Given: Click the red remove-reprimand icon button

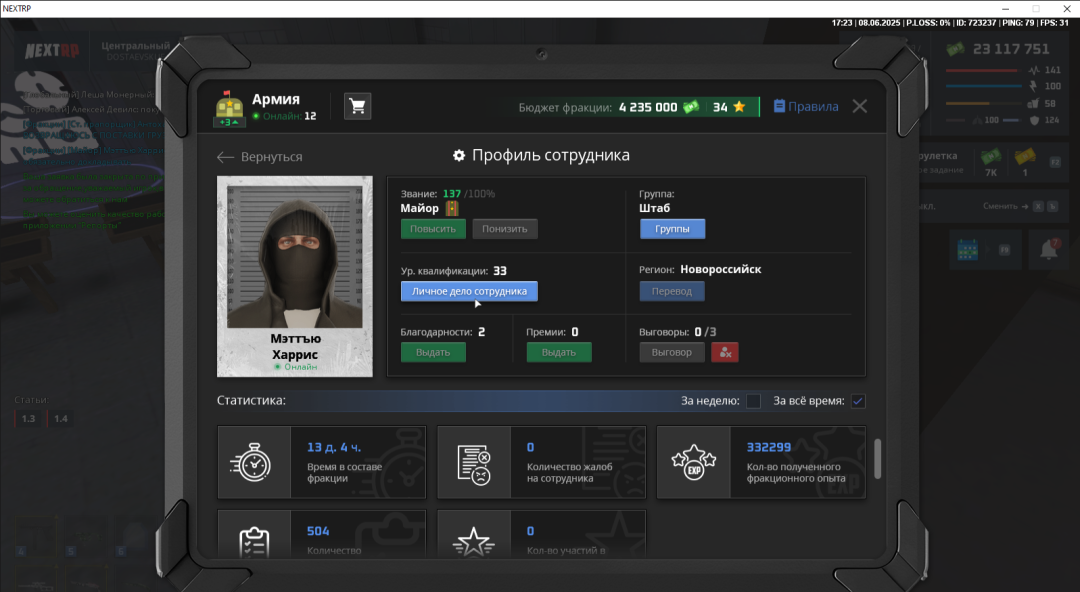Looking at the screenshot, I should (x=724, y=352).
